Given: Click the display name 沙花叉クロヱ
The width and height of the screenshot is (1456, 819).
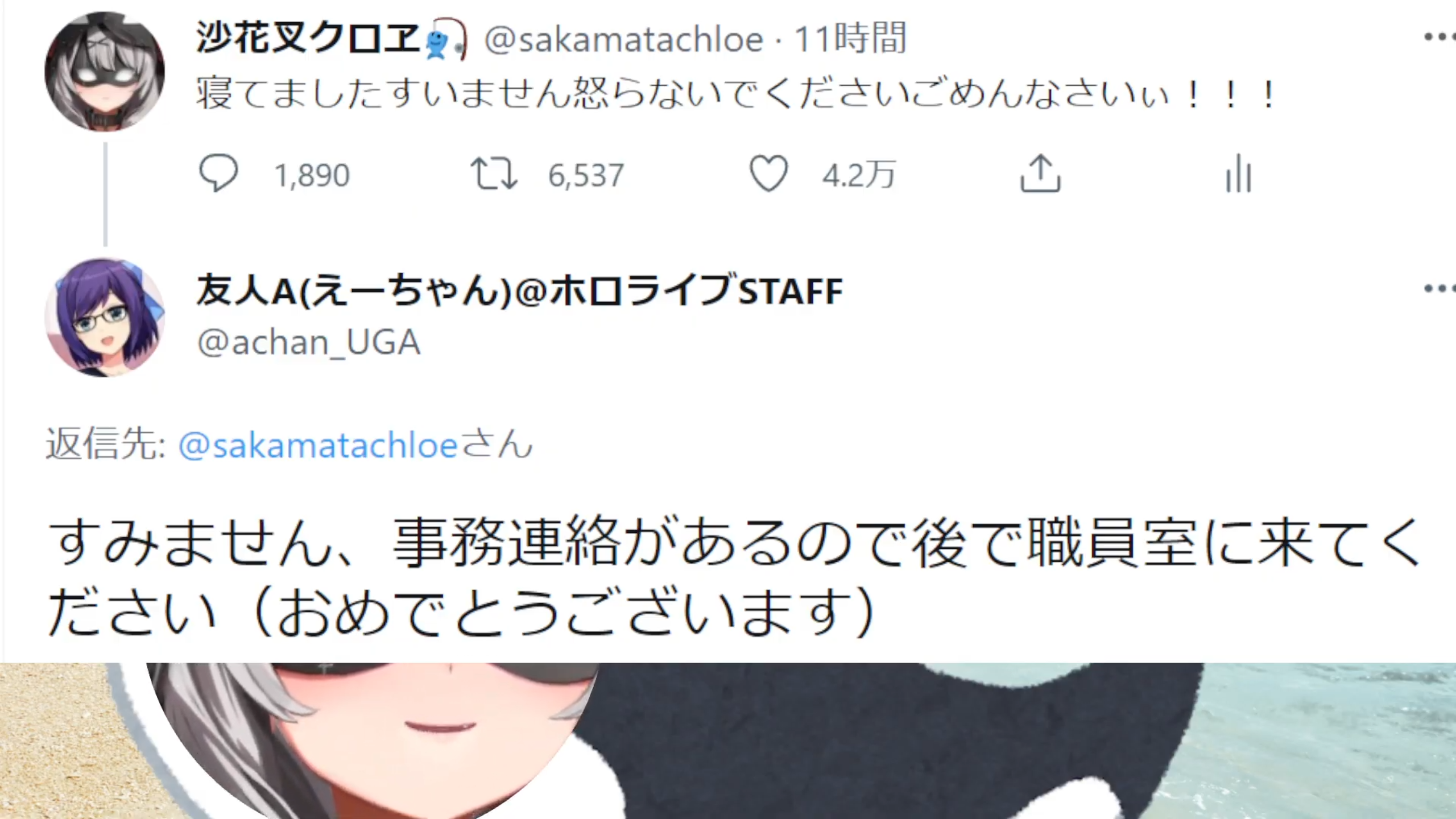Looking at the screenshot, I should click(x=308, y=39).
